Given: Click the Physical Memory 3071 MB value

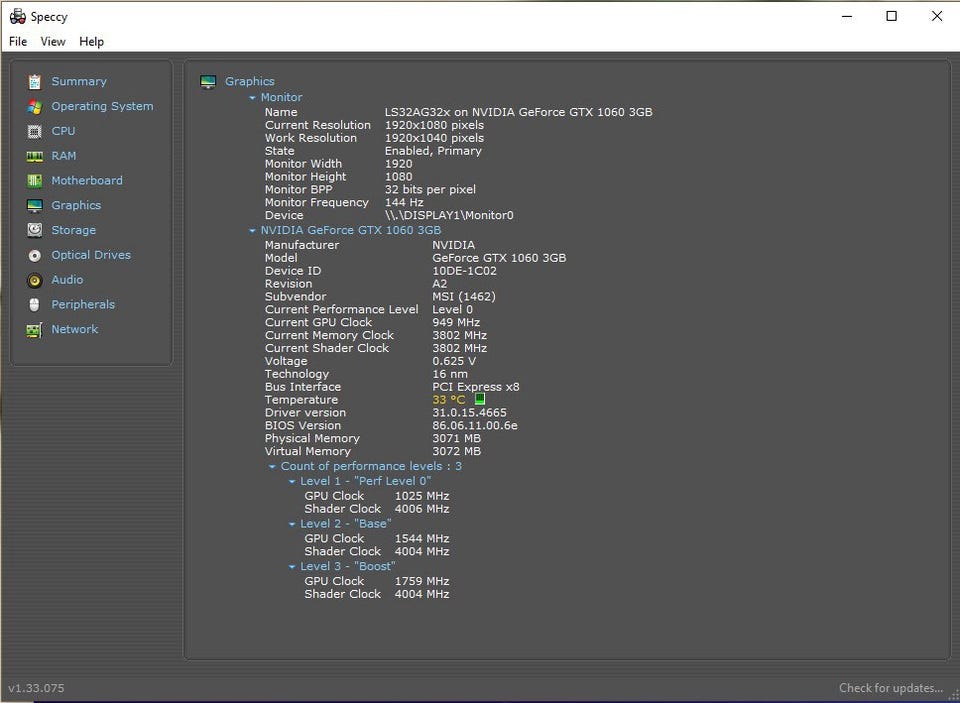Looking at the screenshot, I should [x=456, y=438].
